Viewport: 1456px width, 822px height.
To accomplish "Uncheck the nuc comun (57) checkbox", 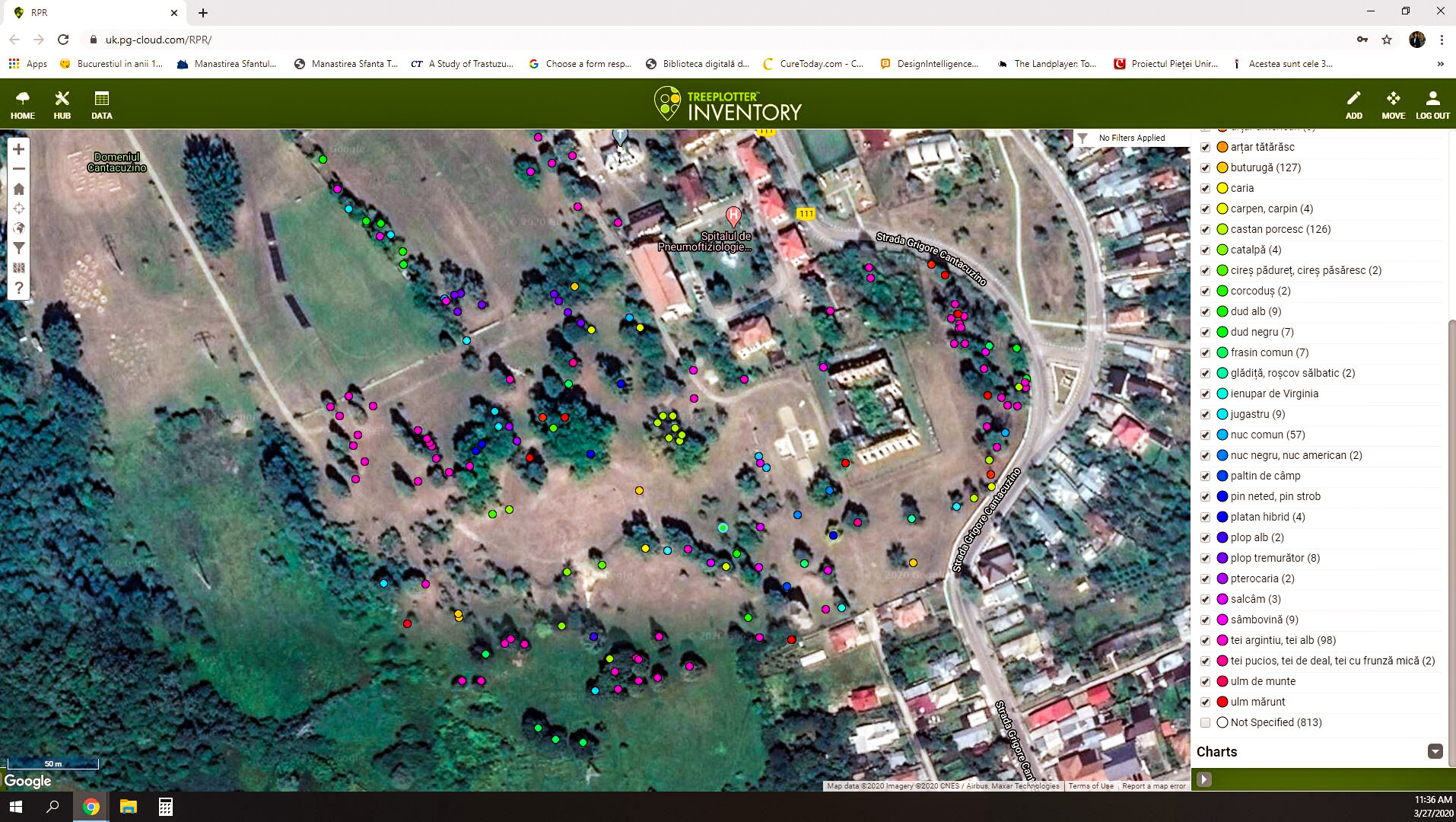I will [x=1205, y=435].
